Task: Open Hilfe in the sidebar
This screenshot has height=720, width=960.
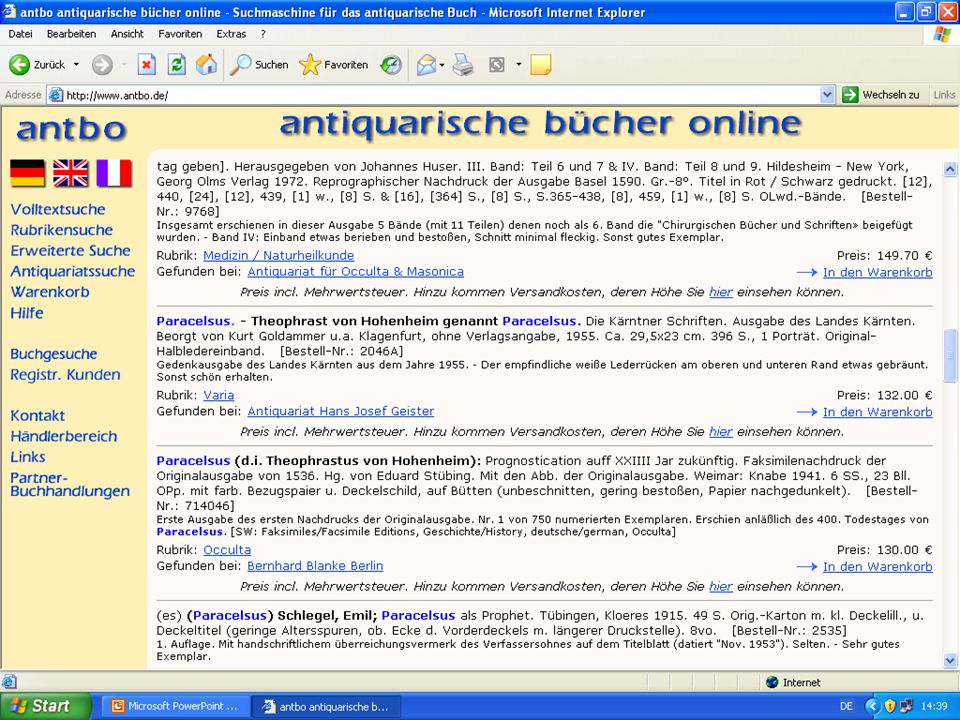Action: click(x=27, y=313)
